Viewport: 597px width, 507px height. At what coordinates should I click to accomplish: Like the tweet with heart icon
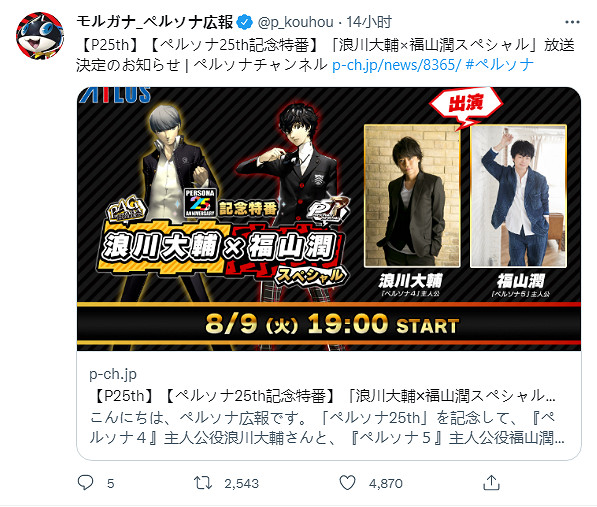[347, 483]
